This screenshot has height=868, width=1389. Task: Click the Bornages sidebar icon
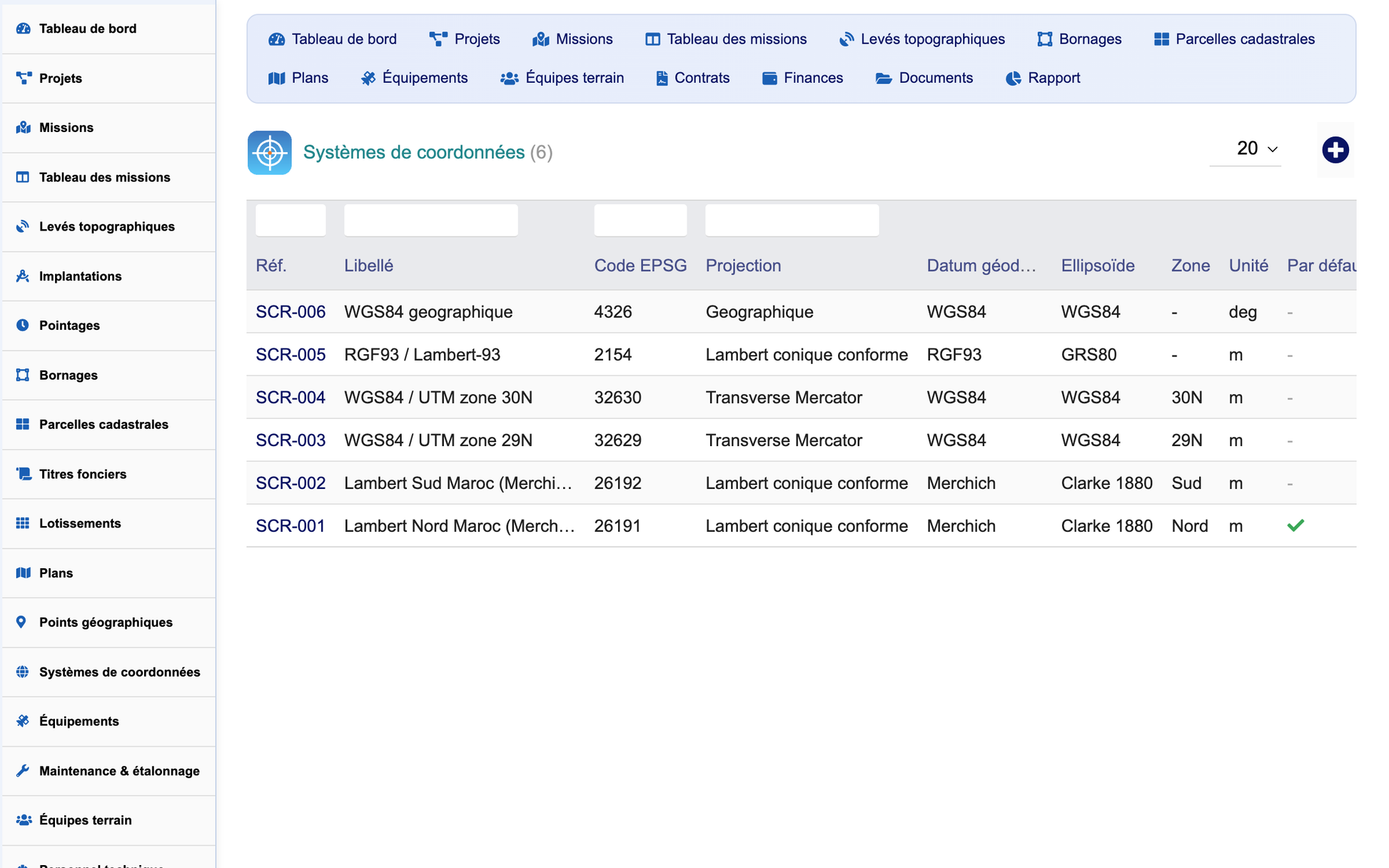23,375
